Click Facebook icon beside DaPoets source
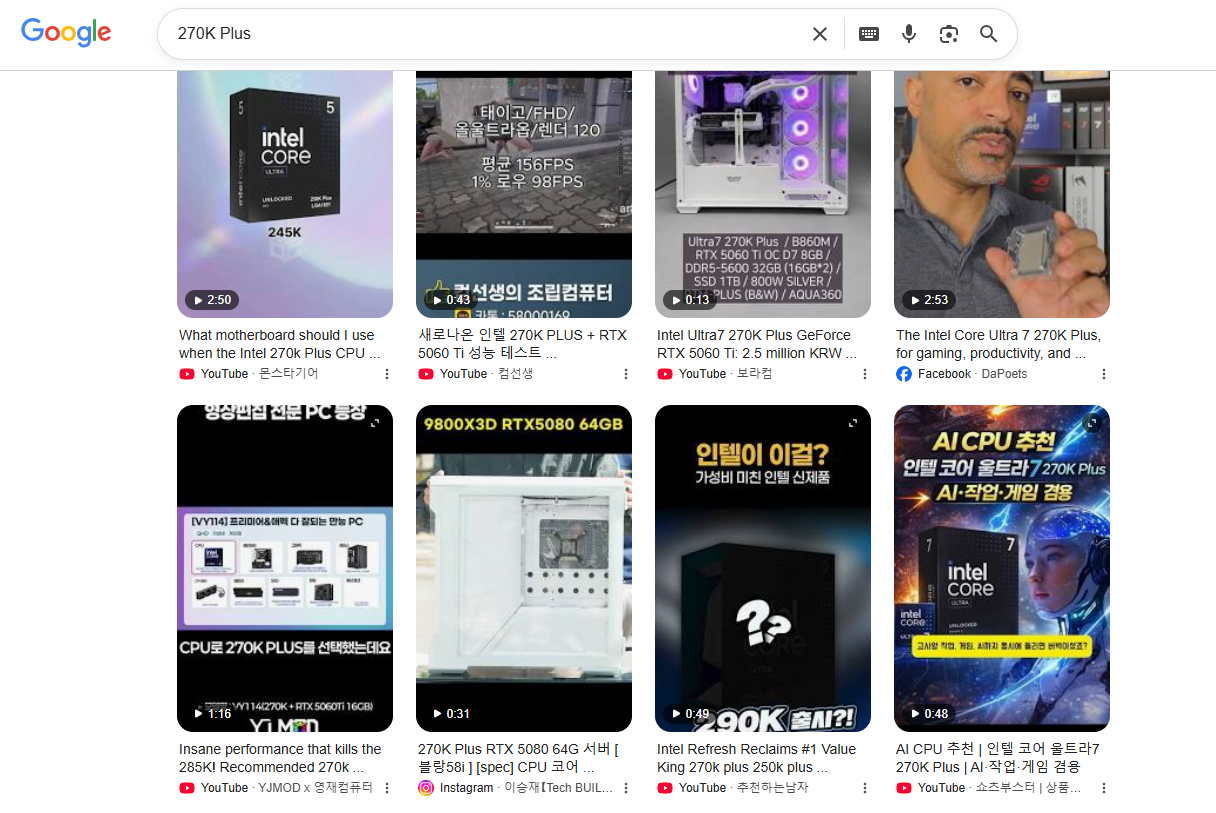This screenshot has width=1216, height=813. coord(904,374)
